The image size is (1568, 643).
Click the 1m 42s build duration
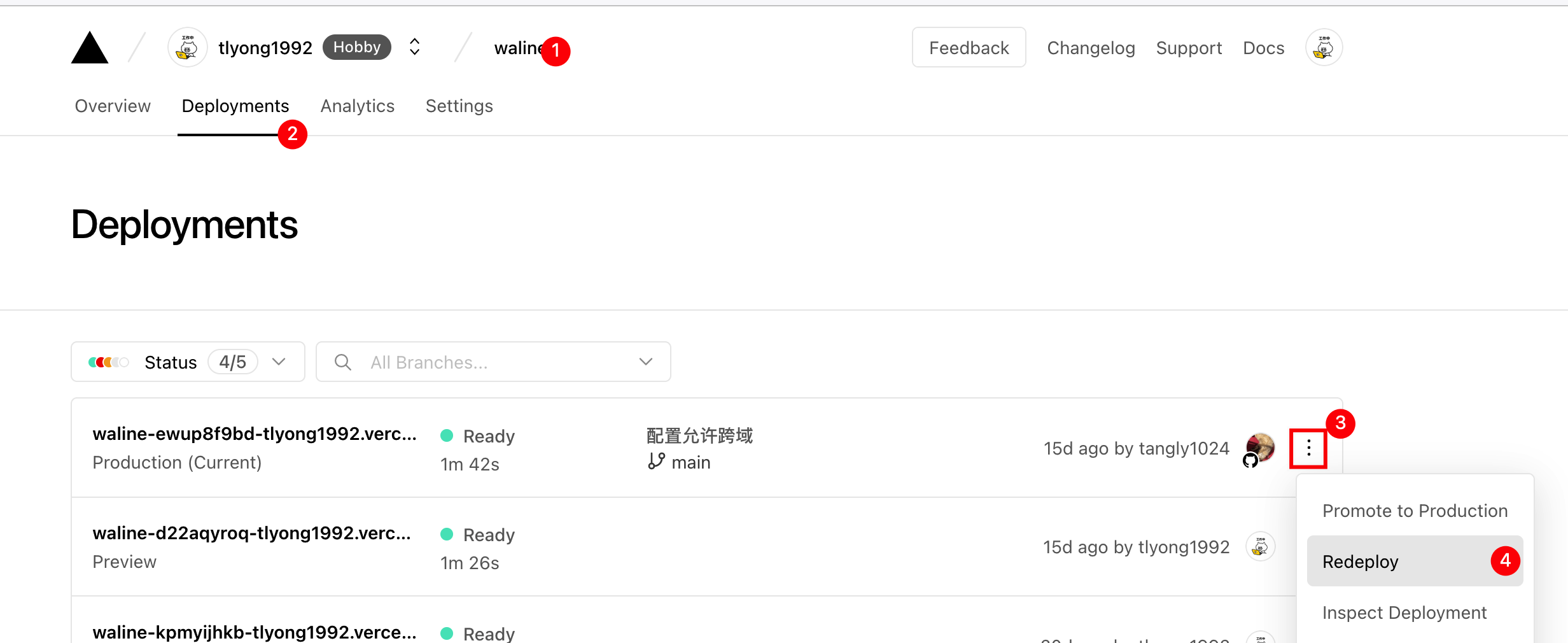point(470,464)
